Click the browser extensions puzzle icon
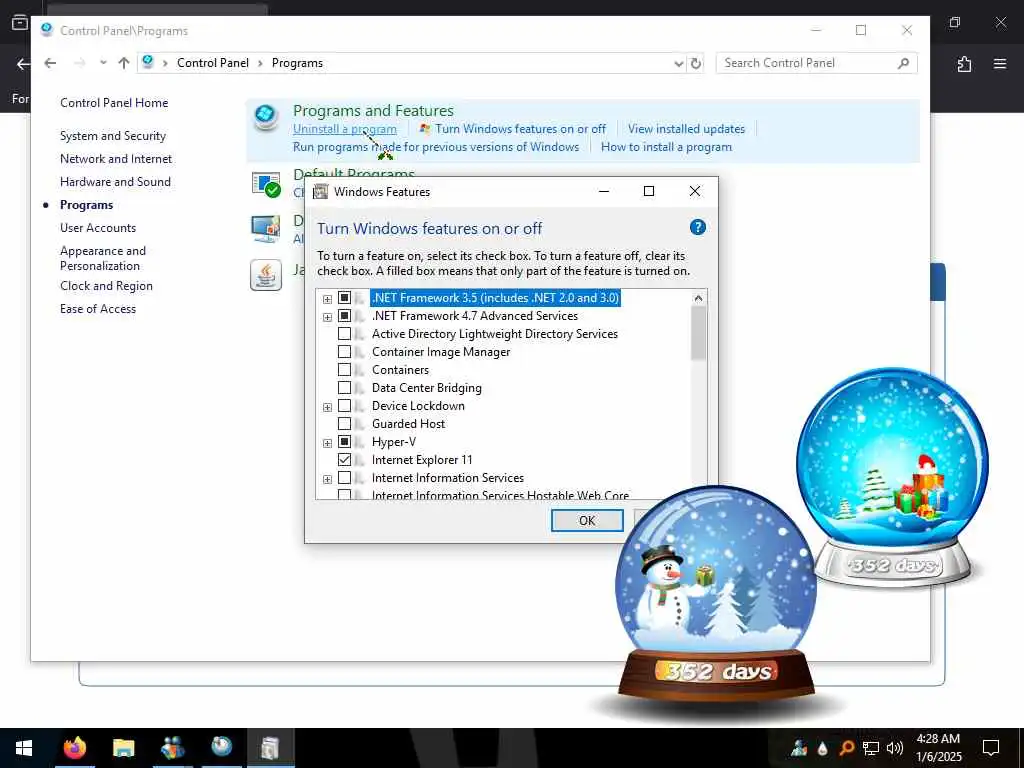This screenshot has height=768, width=1024. (x=964, y=64)
